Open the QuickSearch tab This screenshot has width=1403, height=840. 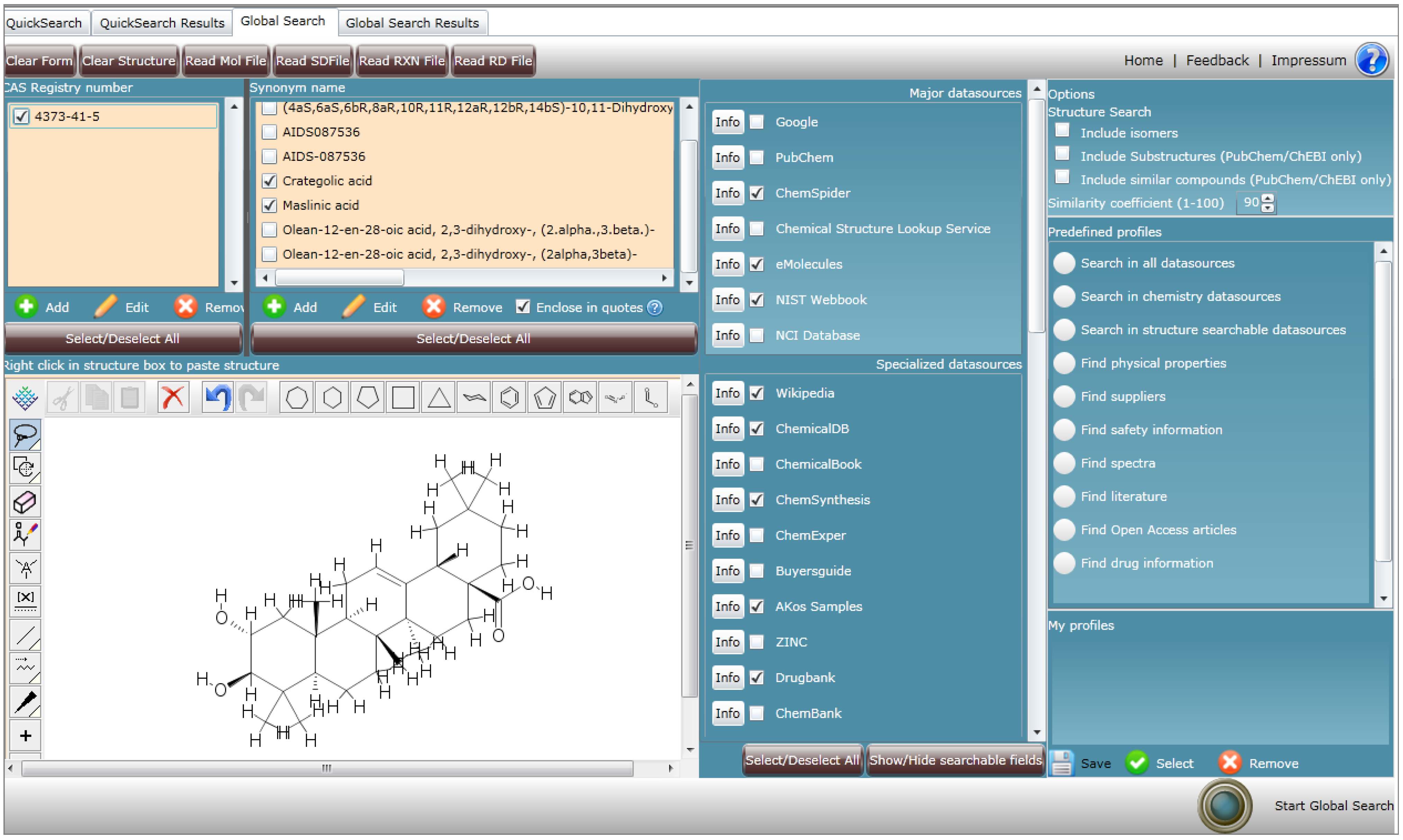tap(44, 22)
